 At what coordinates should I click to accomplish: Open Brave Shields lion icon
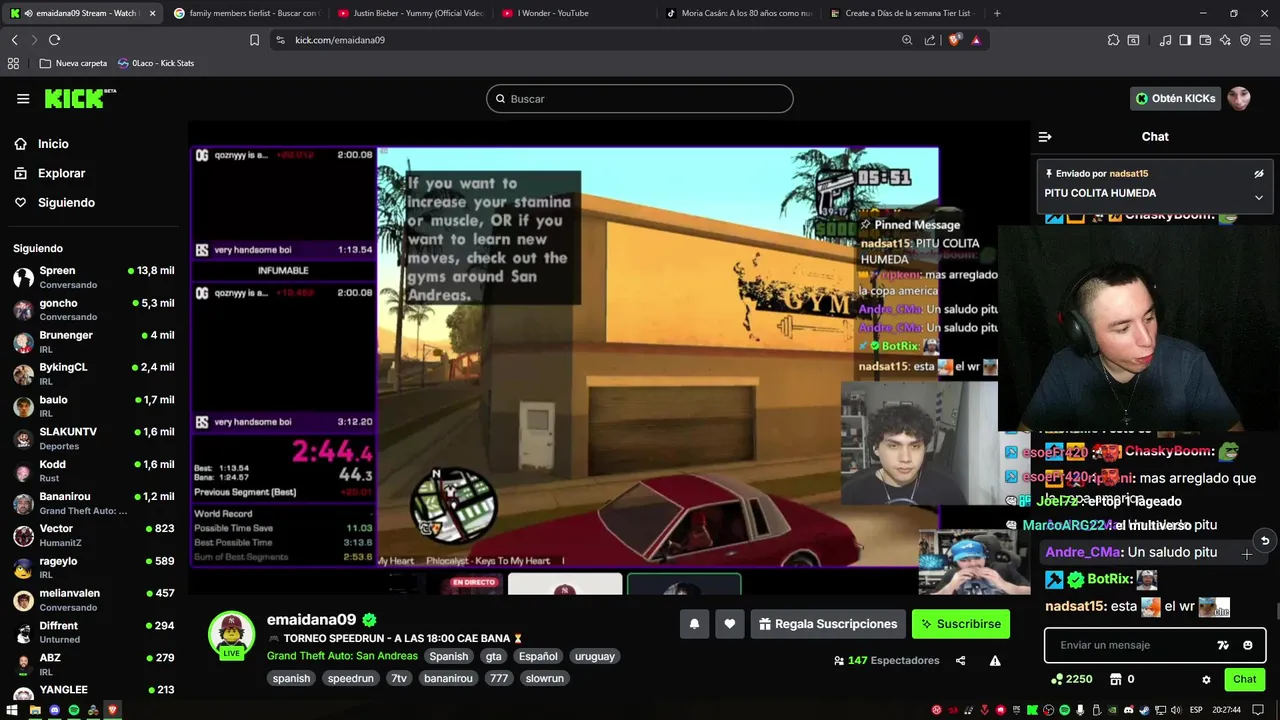pyautogui.click(x=954, y=40)
